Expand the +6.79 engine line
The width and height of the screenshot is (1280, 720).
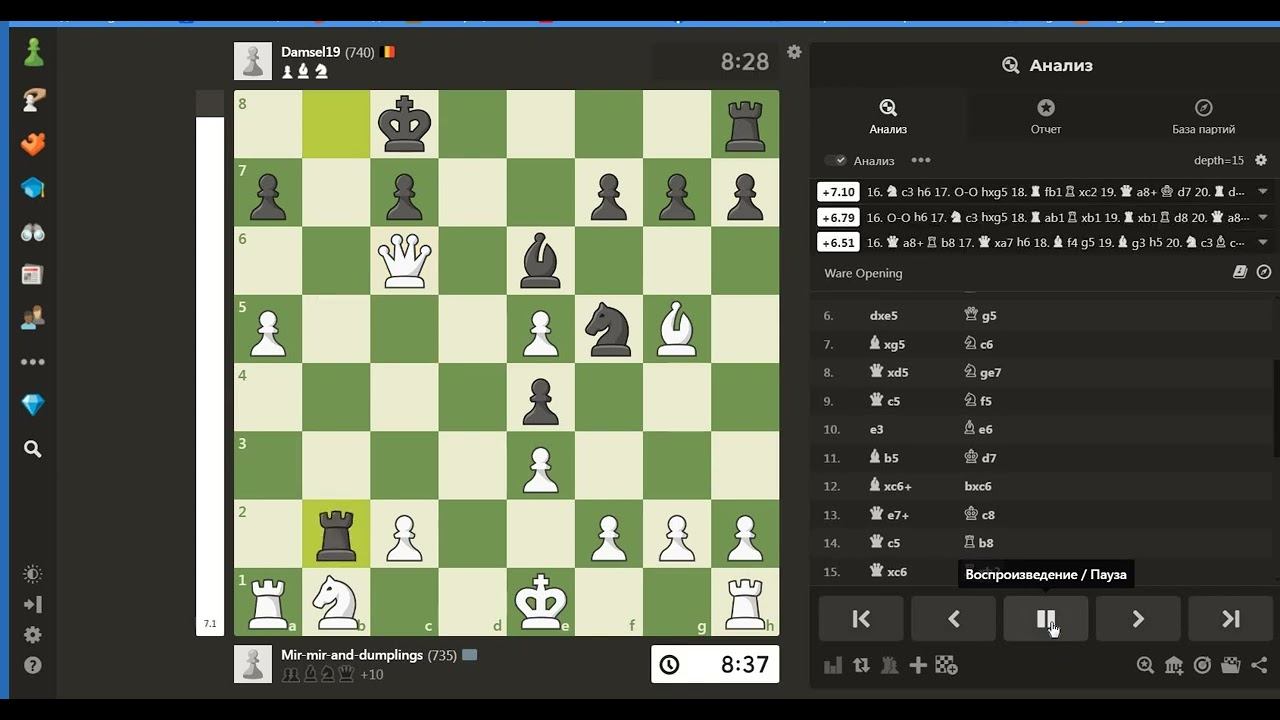click(1263, 217)
